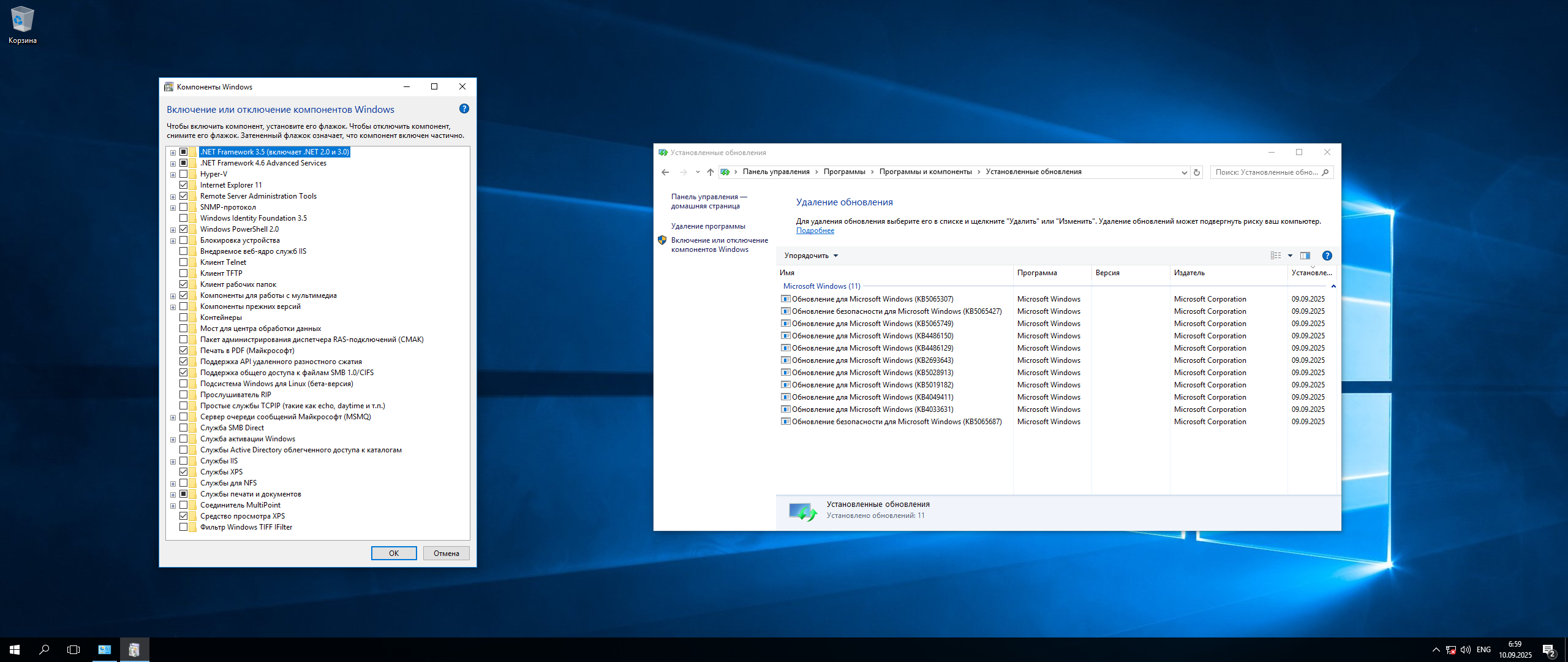
Task: Click the control panel icon in address bar
Action: 725,172
